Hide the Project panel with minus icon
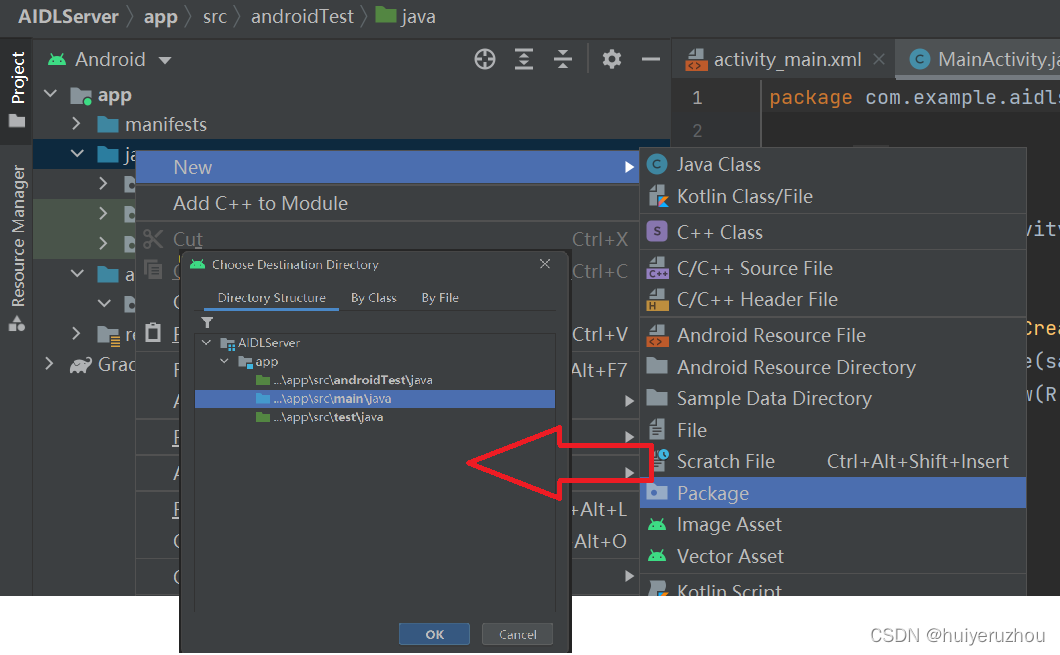The image size is (1060, 655). (650, 59)
